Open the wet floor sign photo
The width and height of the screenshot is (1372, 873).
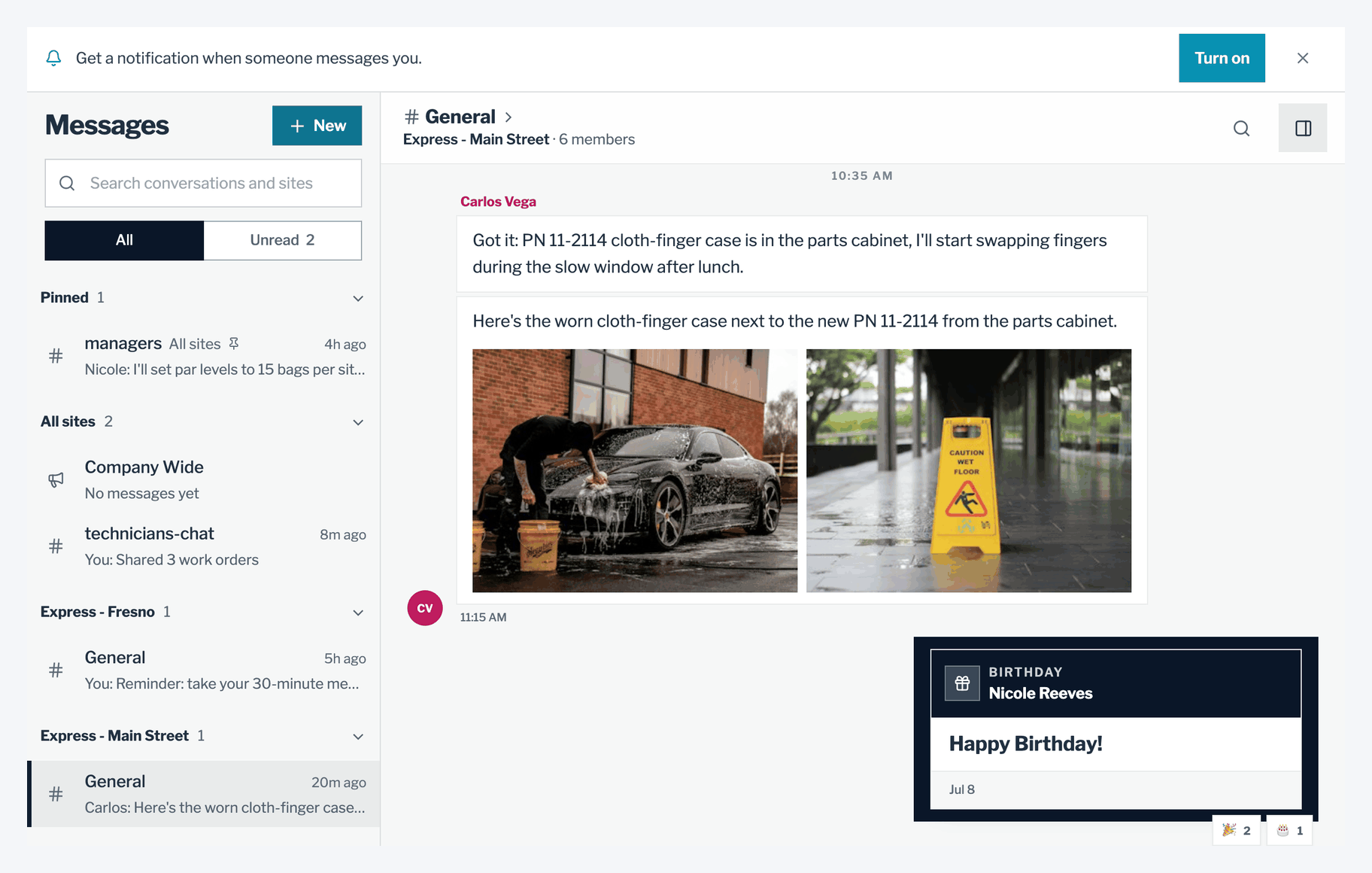point(969,470)
